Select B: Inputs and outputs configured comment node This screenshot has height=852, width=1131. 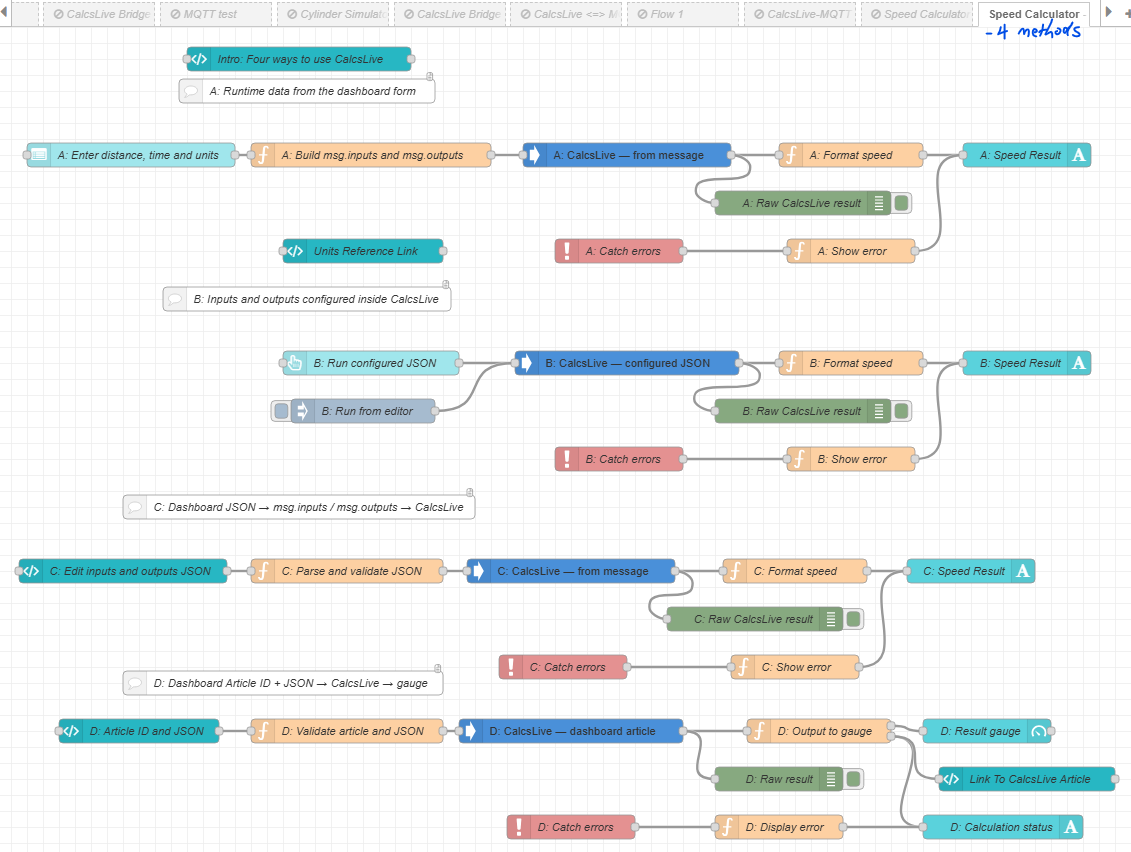pyautogui.click(x=307, y=299)
